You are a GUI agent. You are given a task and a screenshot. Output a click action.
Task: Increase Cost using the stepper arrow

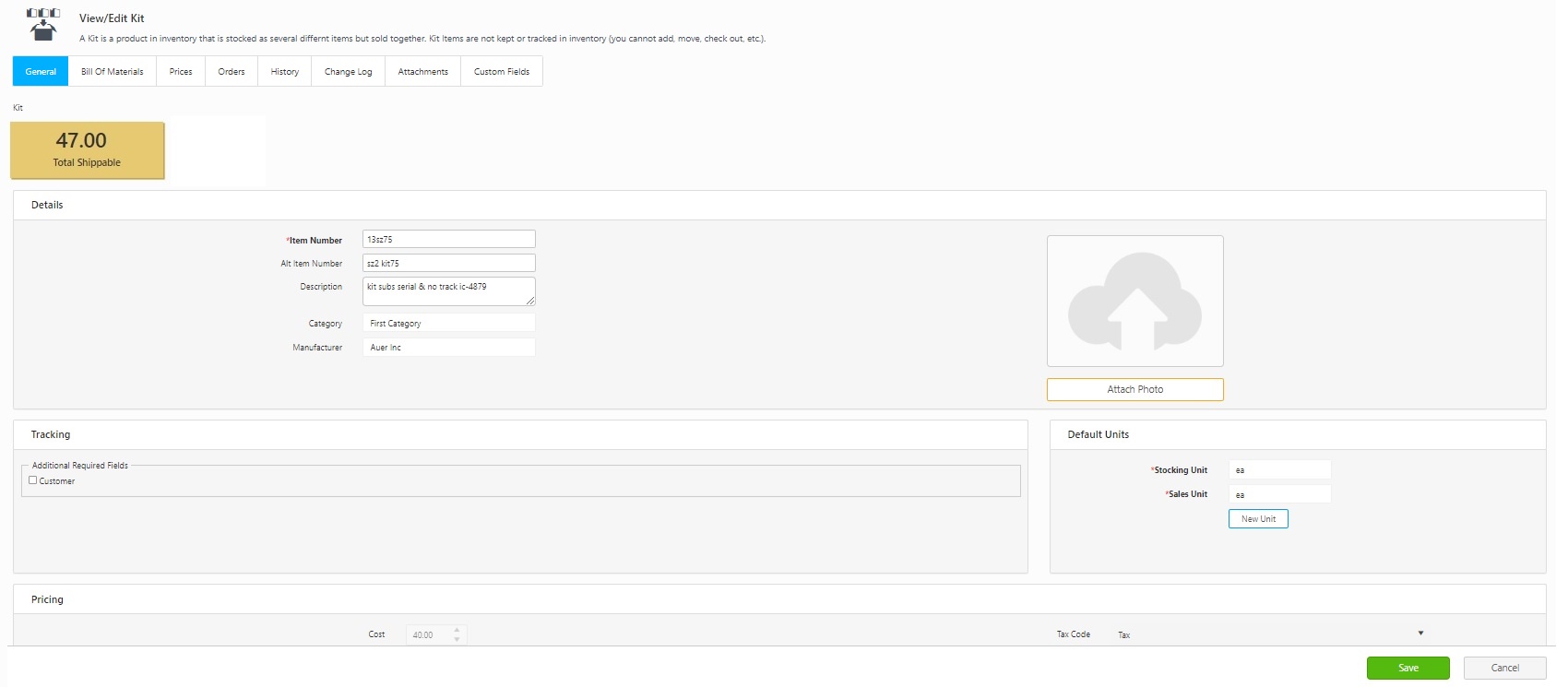[457, 630]
